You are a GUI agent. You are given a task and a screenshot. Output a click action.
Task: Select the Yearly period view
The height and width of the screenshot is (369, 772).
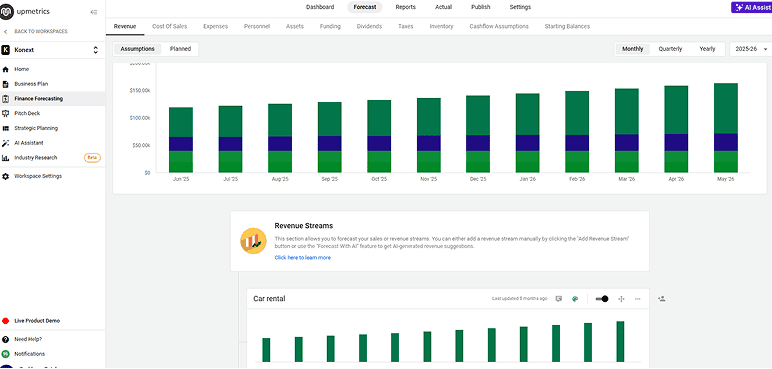[x=708, y=49]
